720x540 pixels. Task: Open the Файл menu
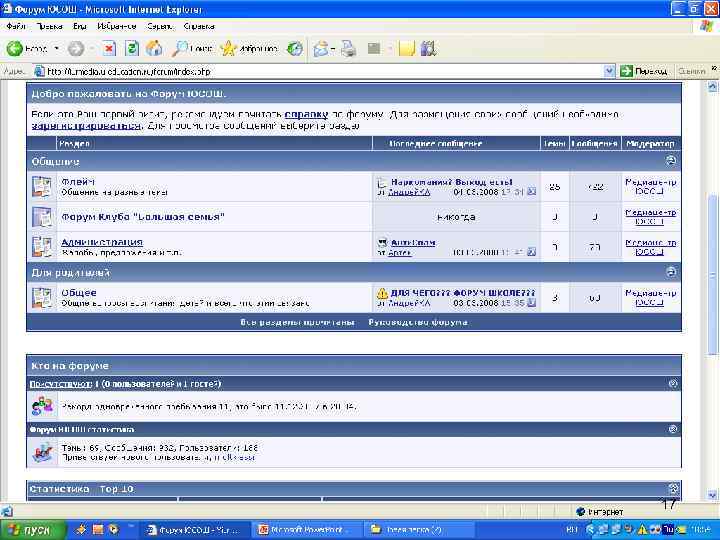point(16,26)
